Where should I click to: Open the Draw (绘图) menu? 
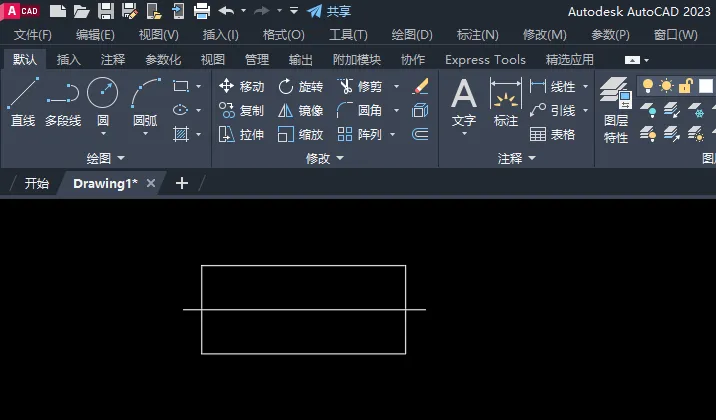pos(411,35)
